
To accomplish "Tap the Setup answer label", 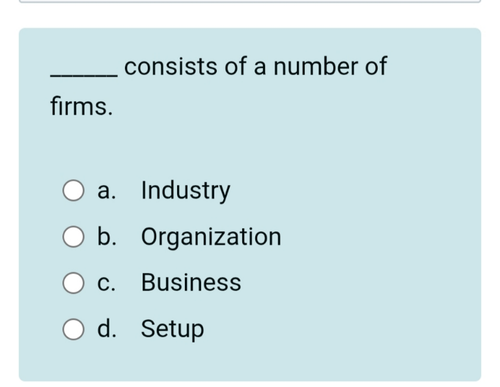I will click(172, 329).
